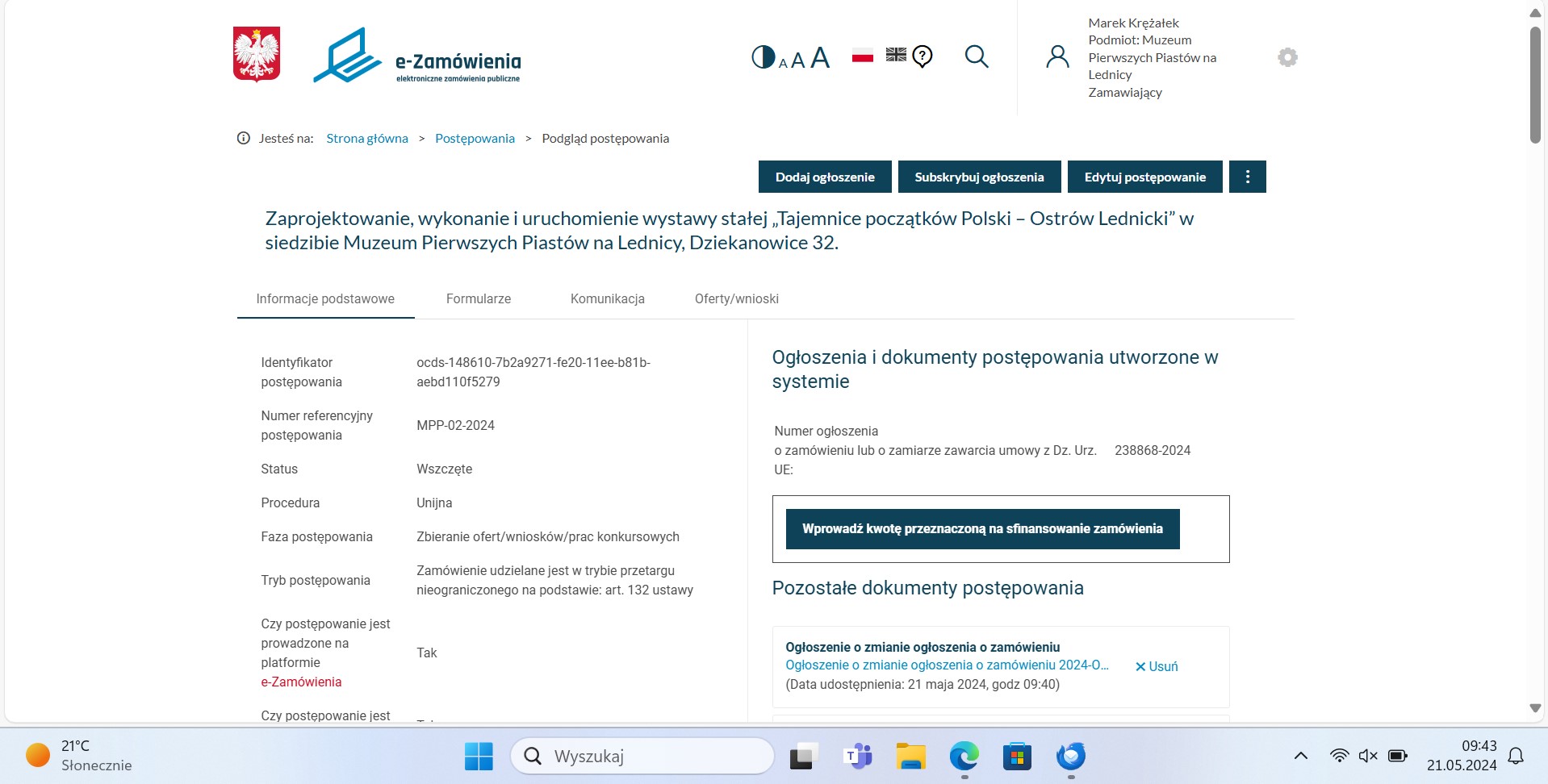The height and width of the screenshot is (784, 1548).
Task: Toggle the high contrast mode icon
Action: coord(763,57)
